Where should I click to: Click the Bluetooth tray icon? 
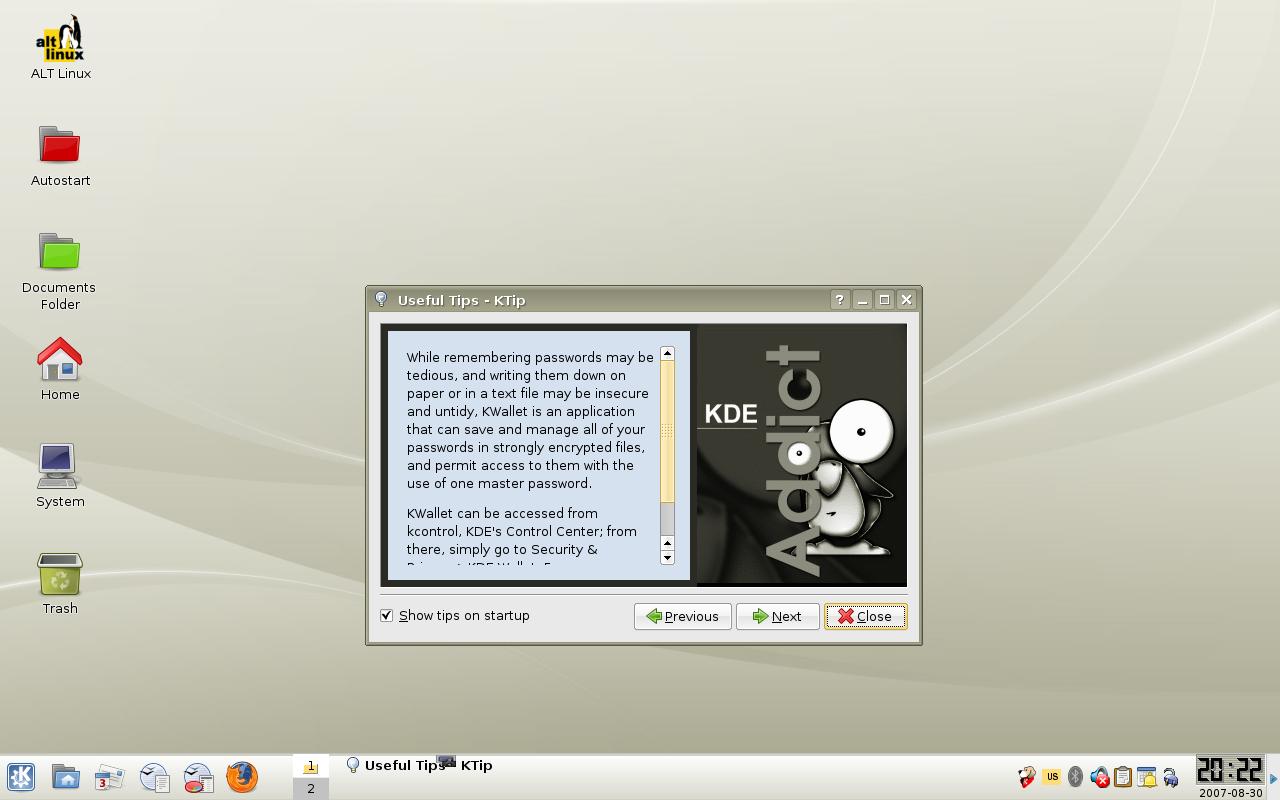tap(1075, 776)
